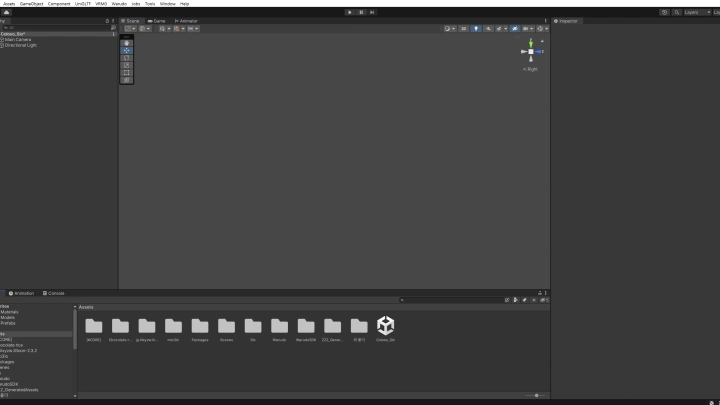The image size is (720, 405).
Task: Click the cloud account icon
Action: 6,12
